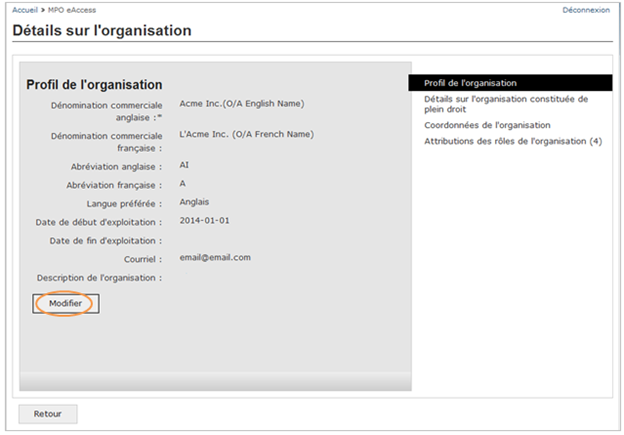Viewport: 624px width, 435px height.
Task: Click the English abbreviation value AI
Action: [x=184, y=165]
